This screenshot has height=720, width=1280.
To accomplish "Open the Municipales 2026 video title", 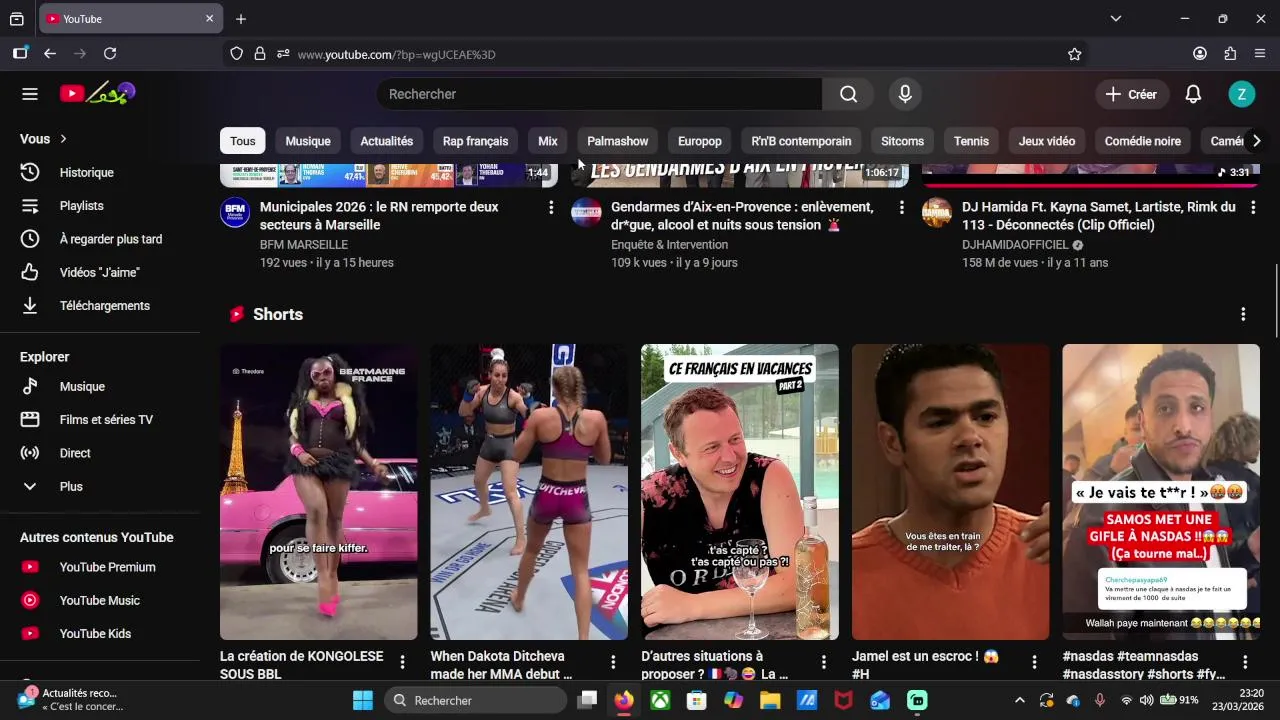I will click(379, 216).
